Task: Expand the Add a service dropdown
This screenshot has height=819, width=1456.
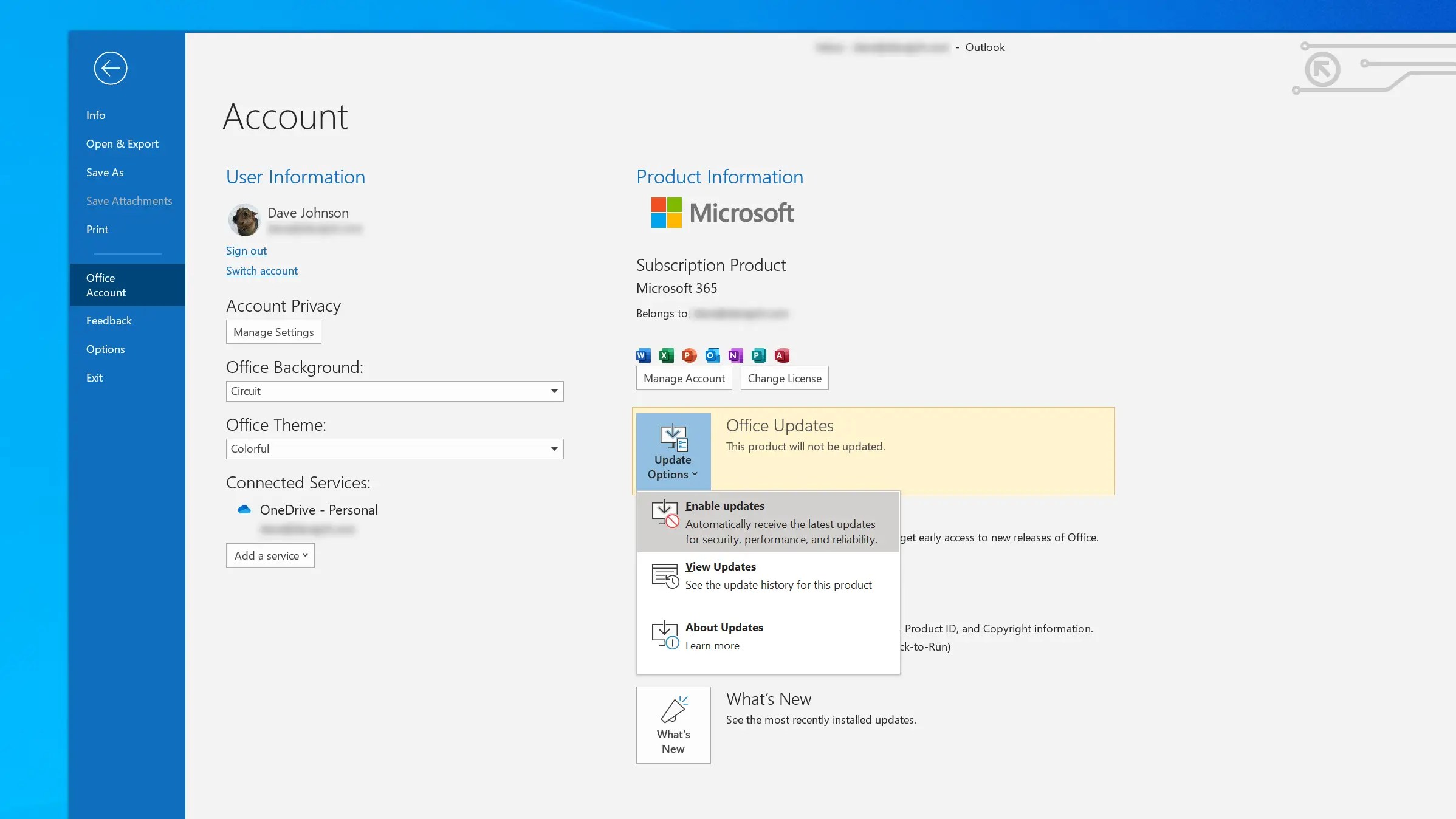Action: [x=270, y=556]
